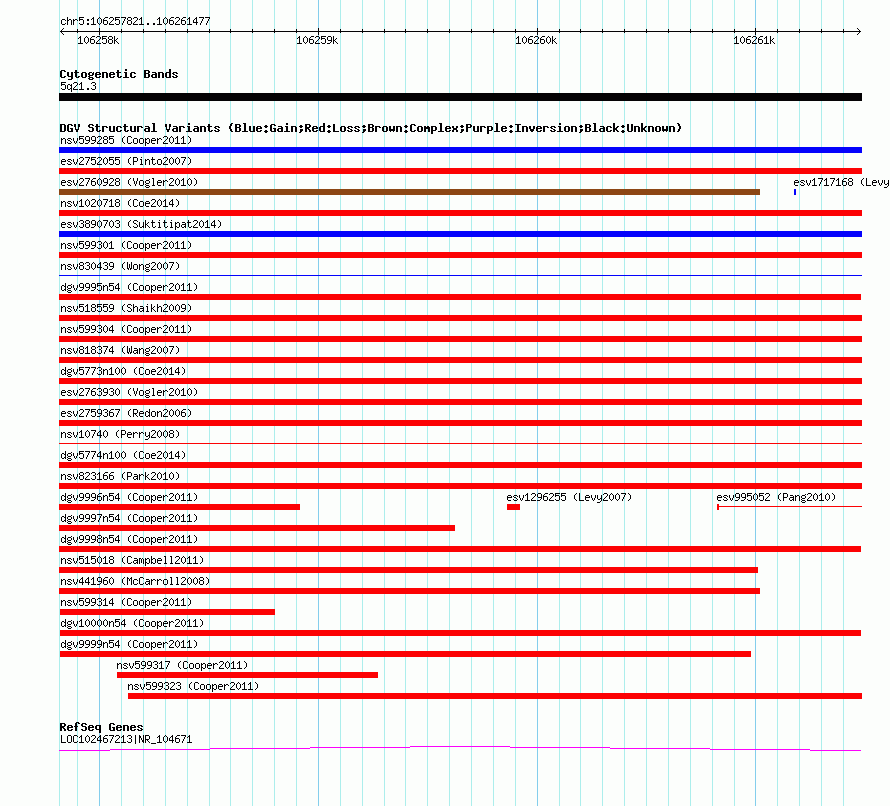890x806 pixels.
Task: Select the red dgv9997n54 loss bar
Action: 257,528
